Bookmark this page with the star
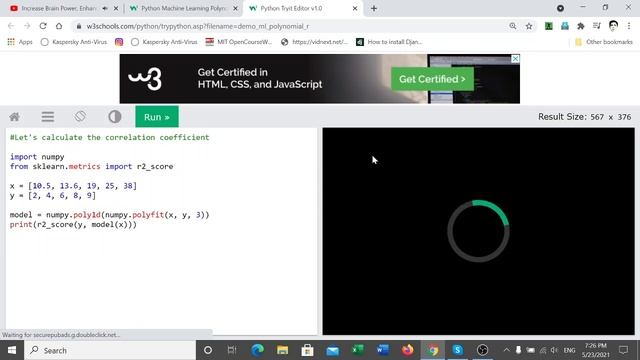The width and height of the screenshot is (640, 360). click(x=529, y=26)
